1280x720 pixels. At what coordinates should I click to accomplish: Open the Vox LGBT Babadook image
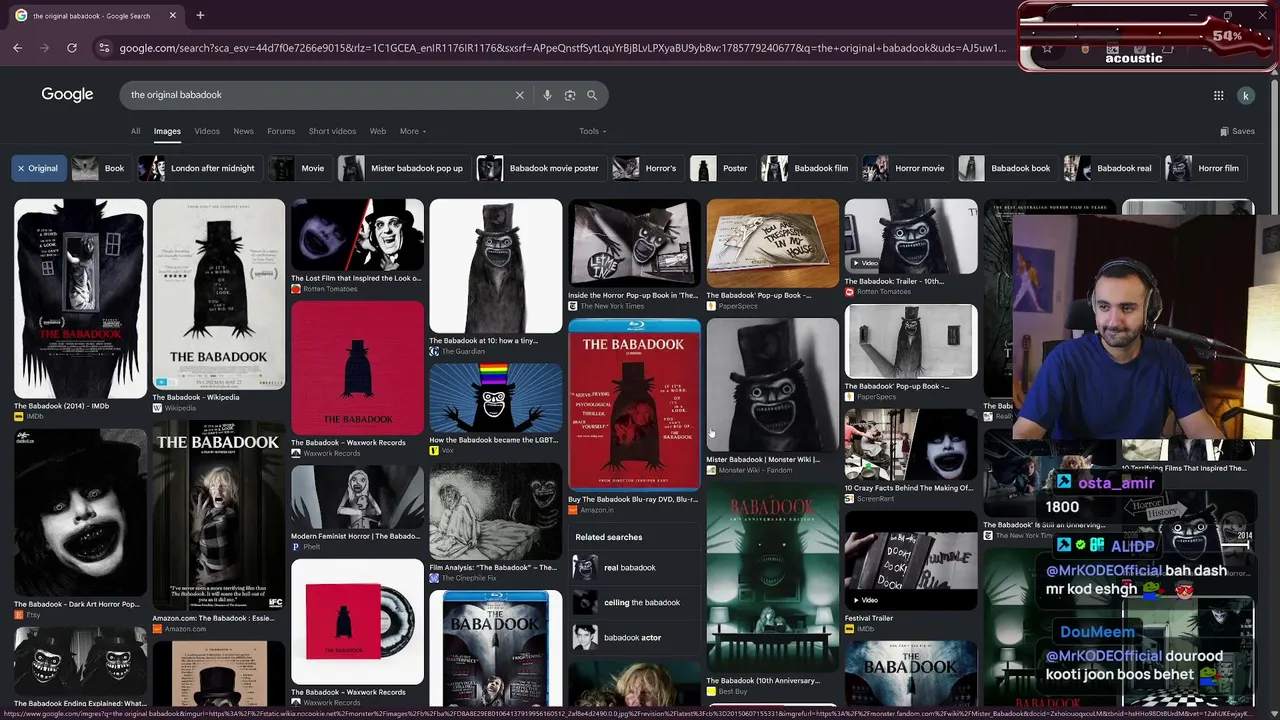(496, 396)
